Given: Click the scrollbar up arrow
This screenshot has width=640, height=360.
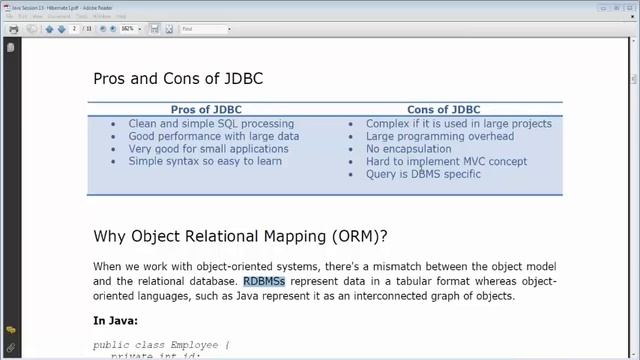Looking at the screenshot, I should [x=633, y=41].
